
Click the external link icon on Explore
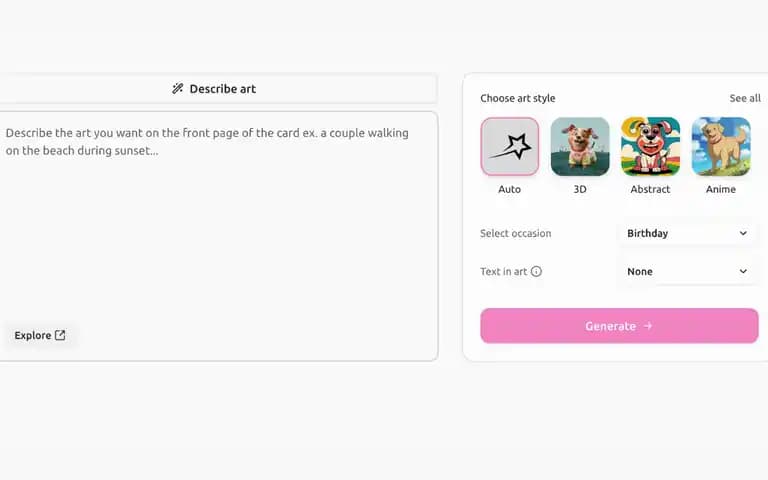click(x=60, y=335)
